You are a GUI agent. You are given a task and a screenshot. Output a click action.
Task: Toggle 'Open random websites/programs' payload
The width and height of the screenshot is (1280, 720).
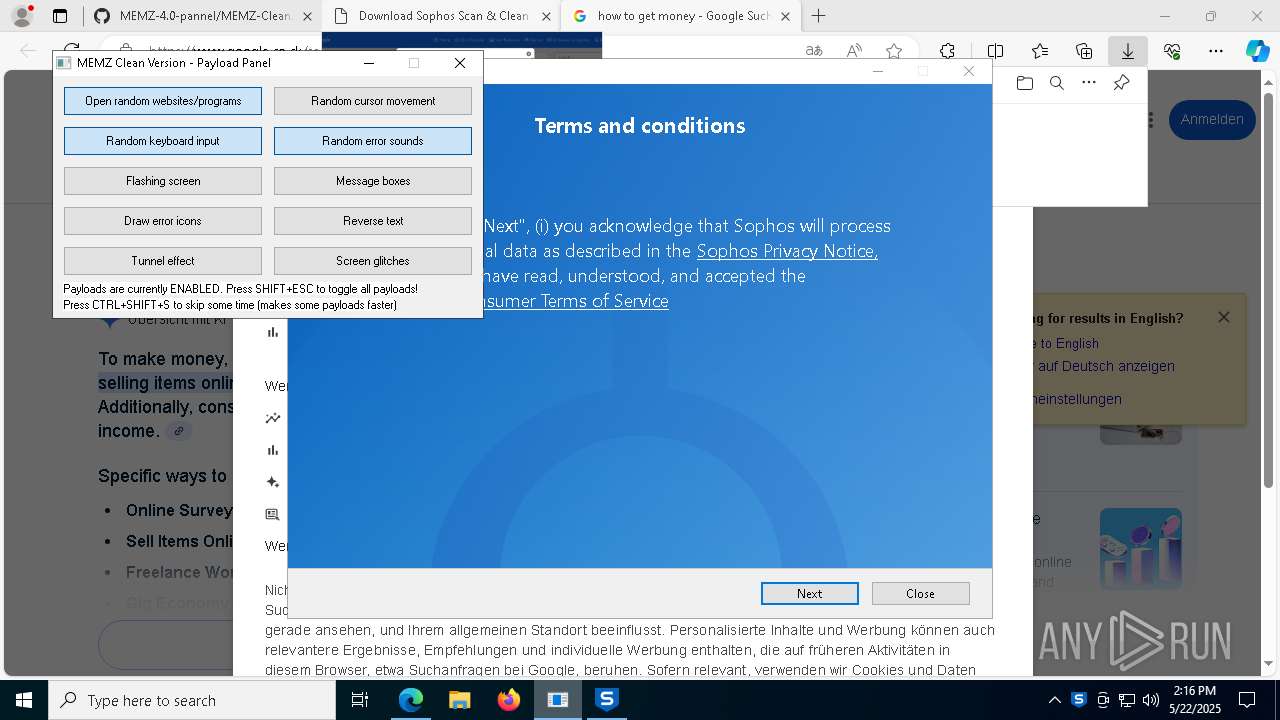(163, 101)
